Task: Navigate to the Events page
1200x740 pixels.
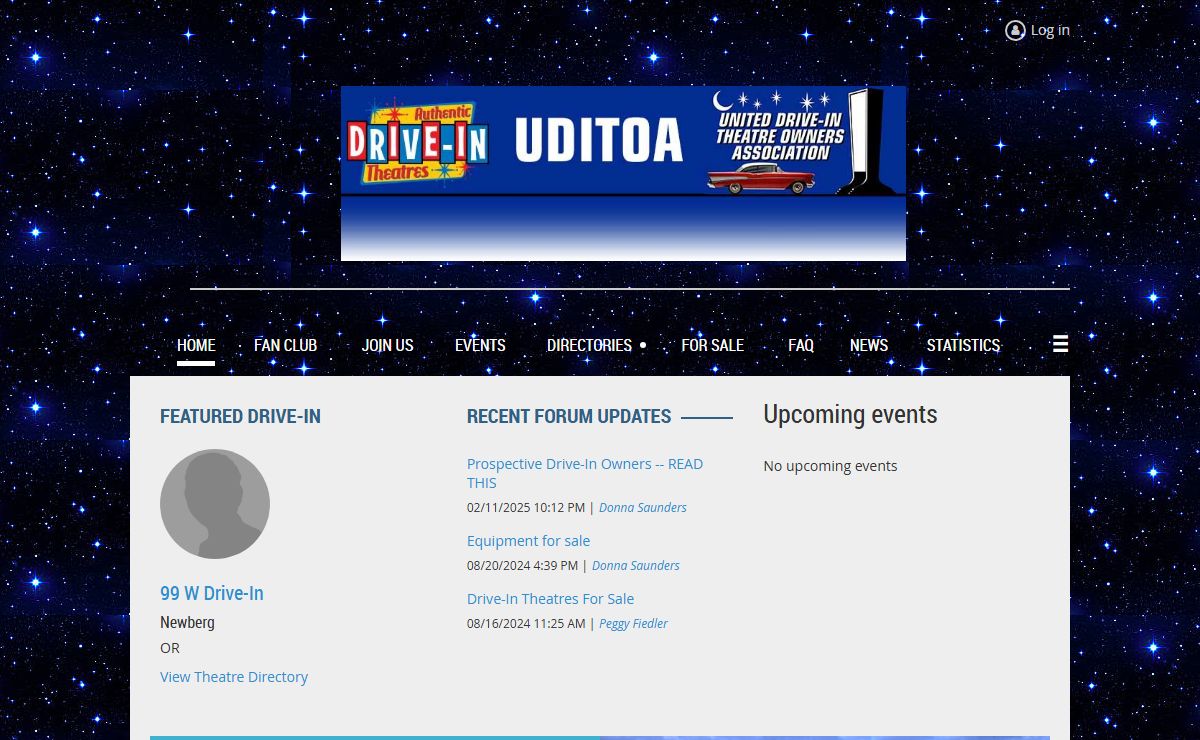Action: point(480,345)
